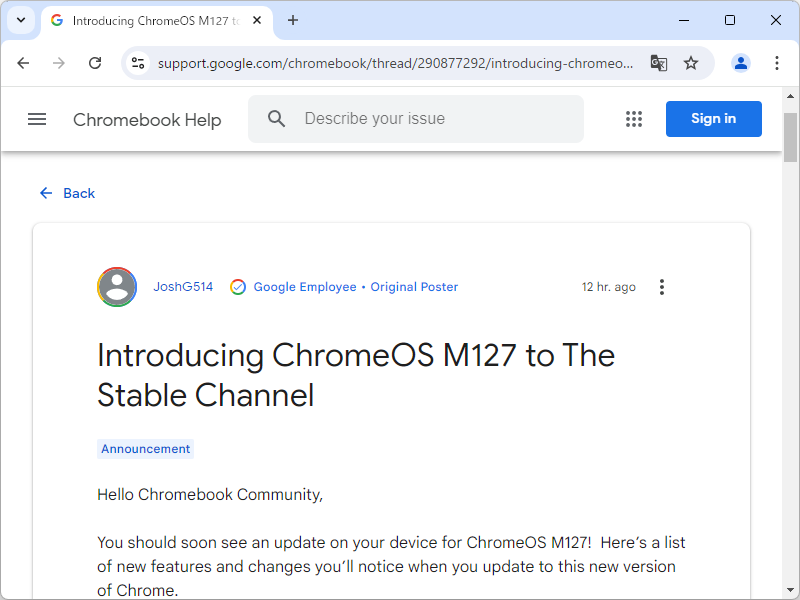Open a new browser tab
The height and width of the screenshot is (600, 800).
click(x=290, y=20)
